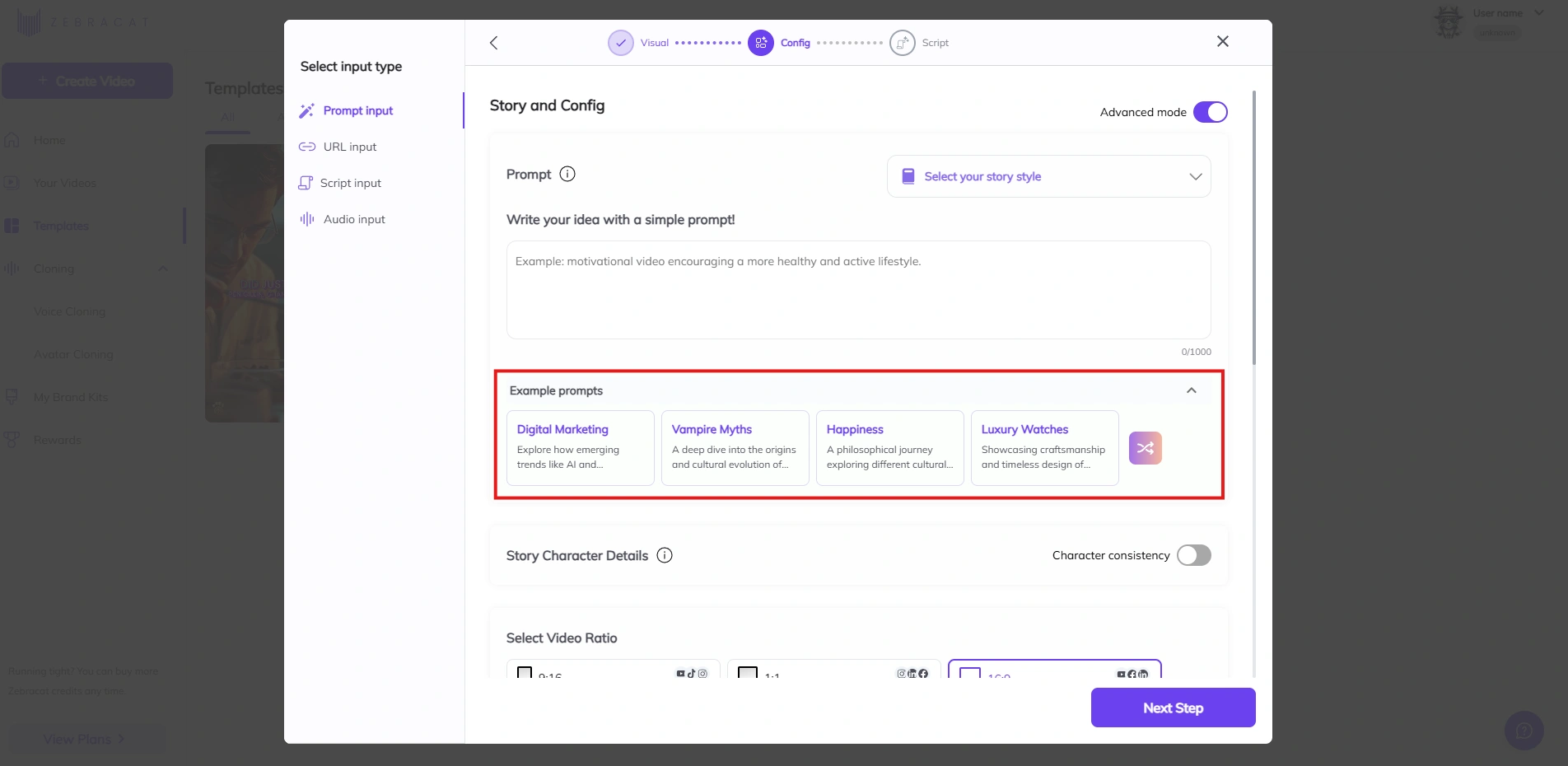
Task: Click the script icon beside Script input
Action: (x=306, y=183)
